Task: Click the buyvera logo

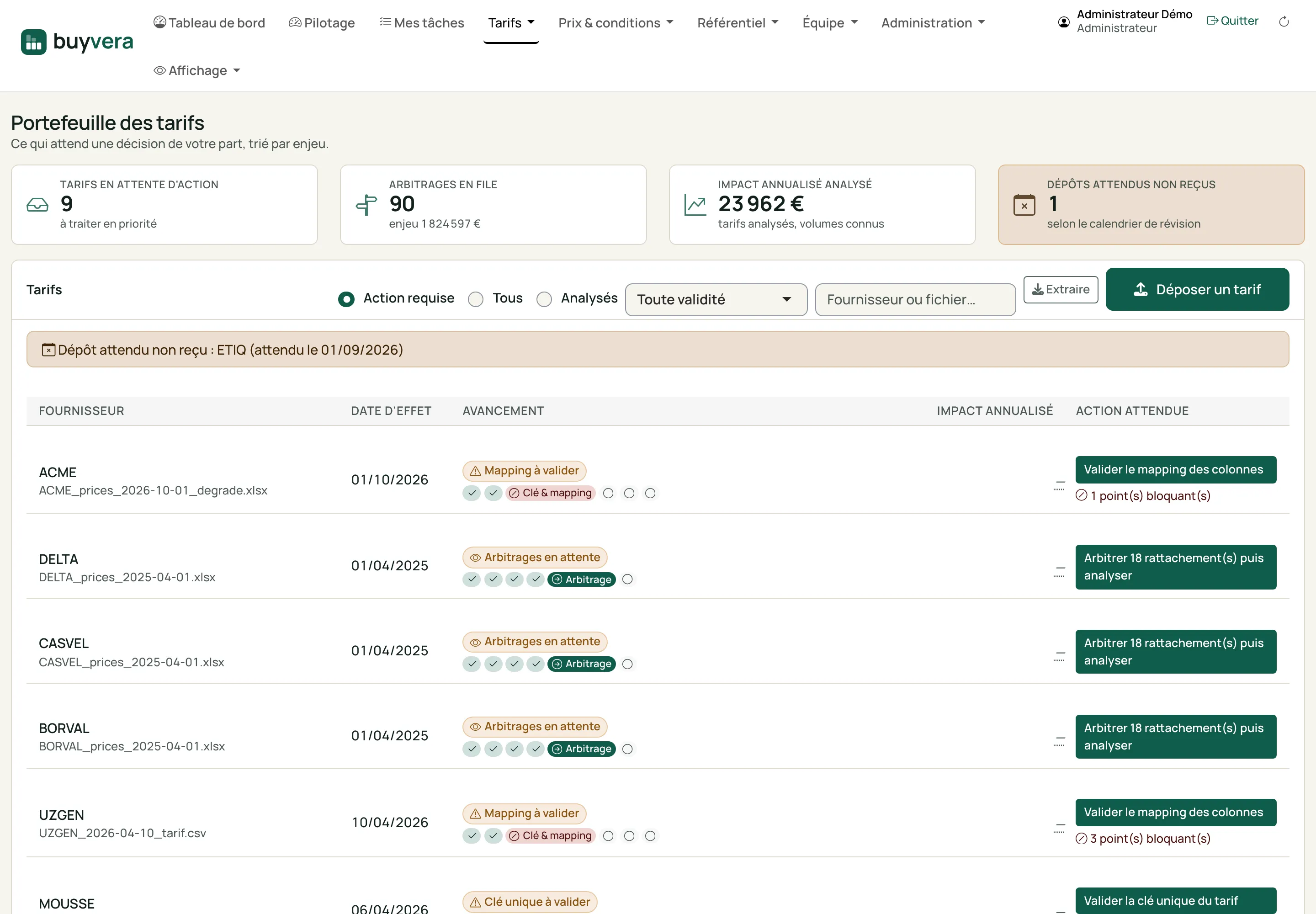Action: click(77, 42)
